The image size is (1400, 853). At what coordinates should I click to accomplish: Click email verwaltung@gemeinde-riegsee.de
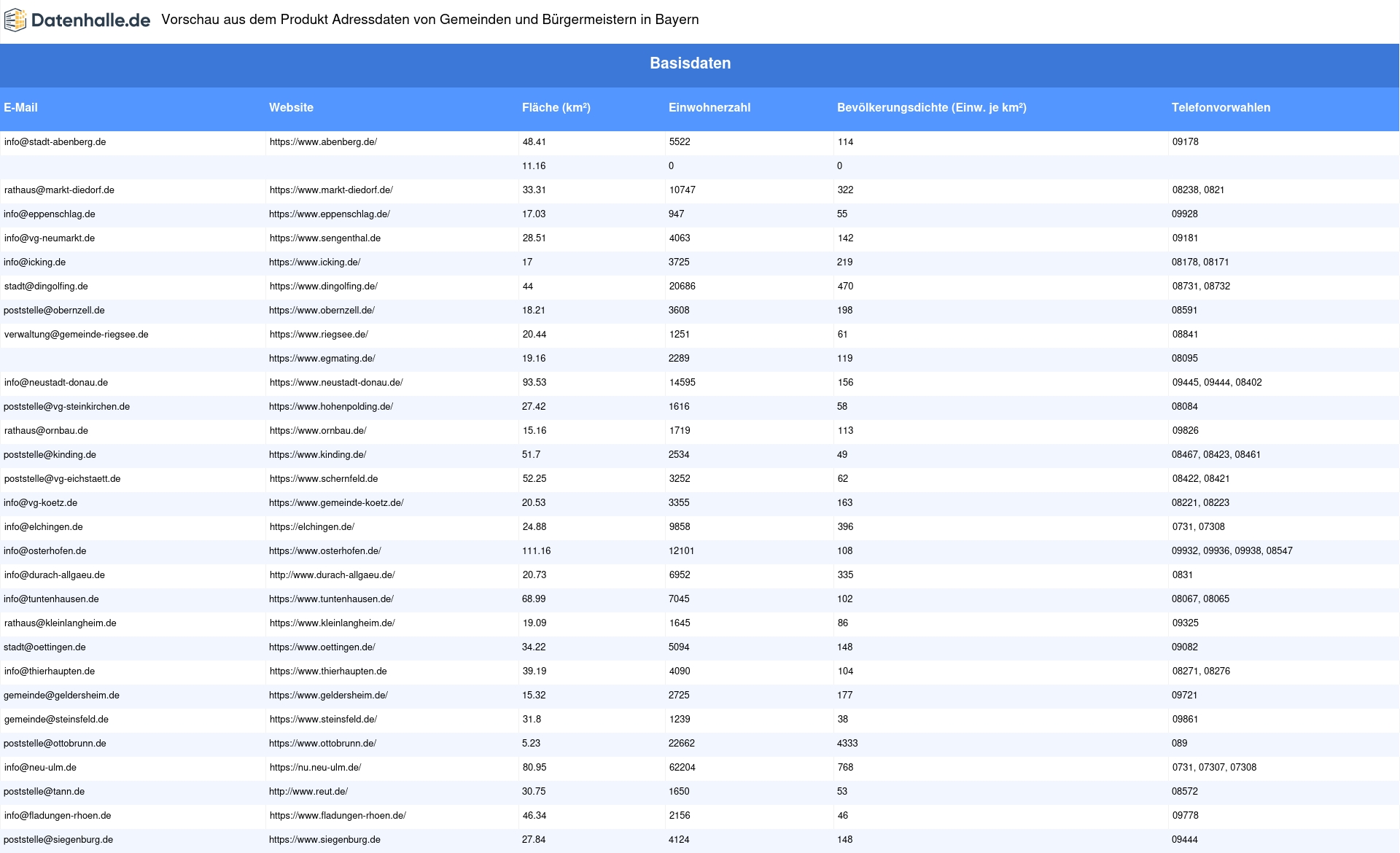click(x=77, y=335)
